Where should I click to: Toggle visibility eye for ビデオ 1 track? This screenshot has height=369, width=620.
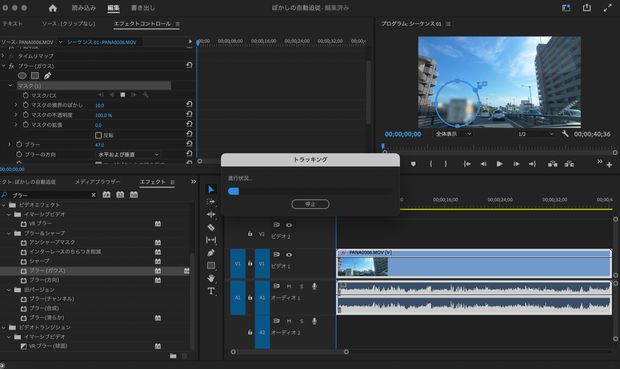click(289, 255)
